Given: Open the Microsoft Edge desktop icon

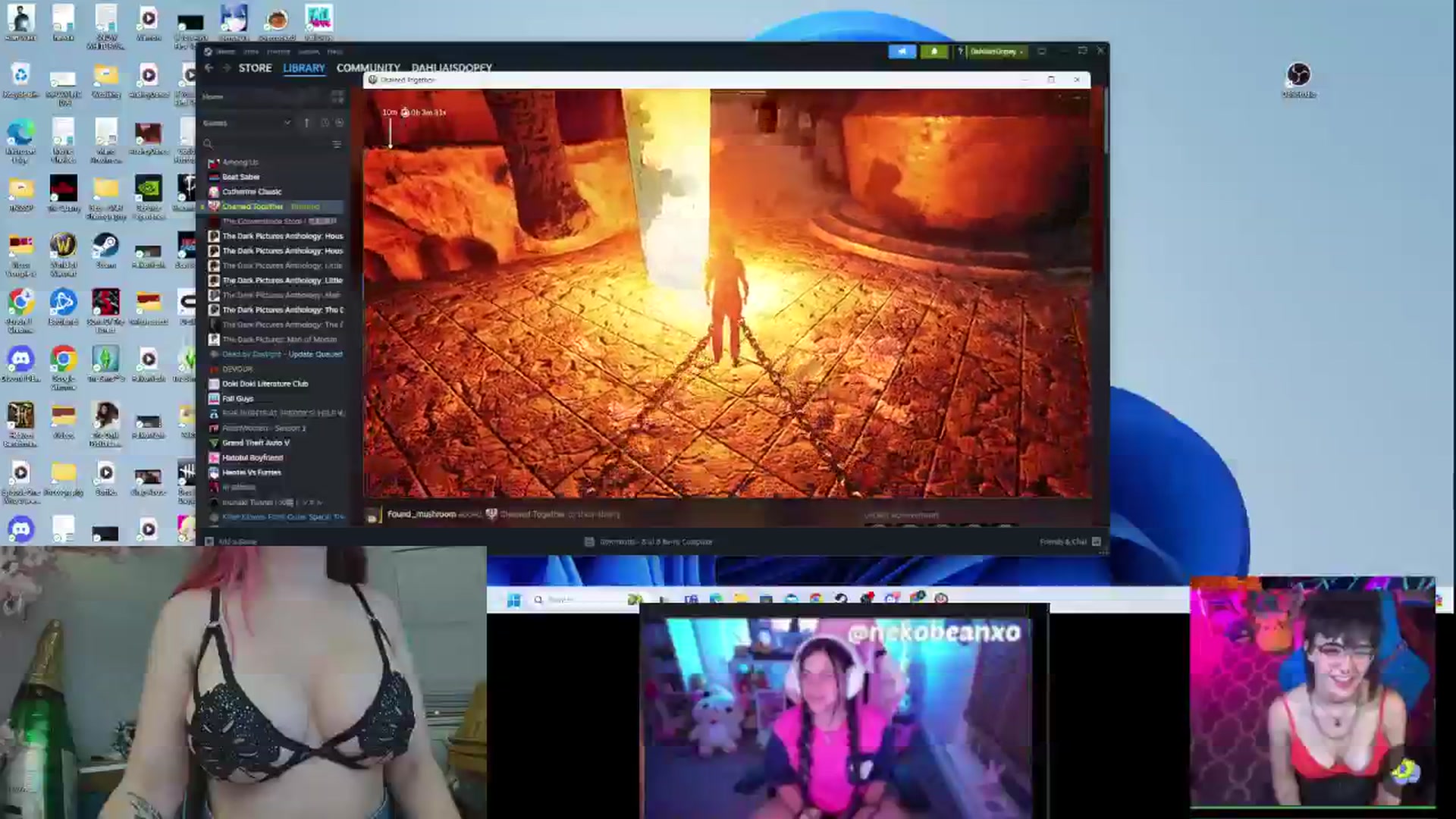Looking at the screenshot, I should click(20, 140).
